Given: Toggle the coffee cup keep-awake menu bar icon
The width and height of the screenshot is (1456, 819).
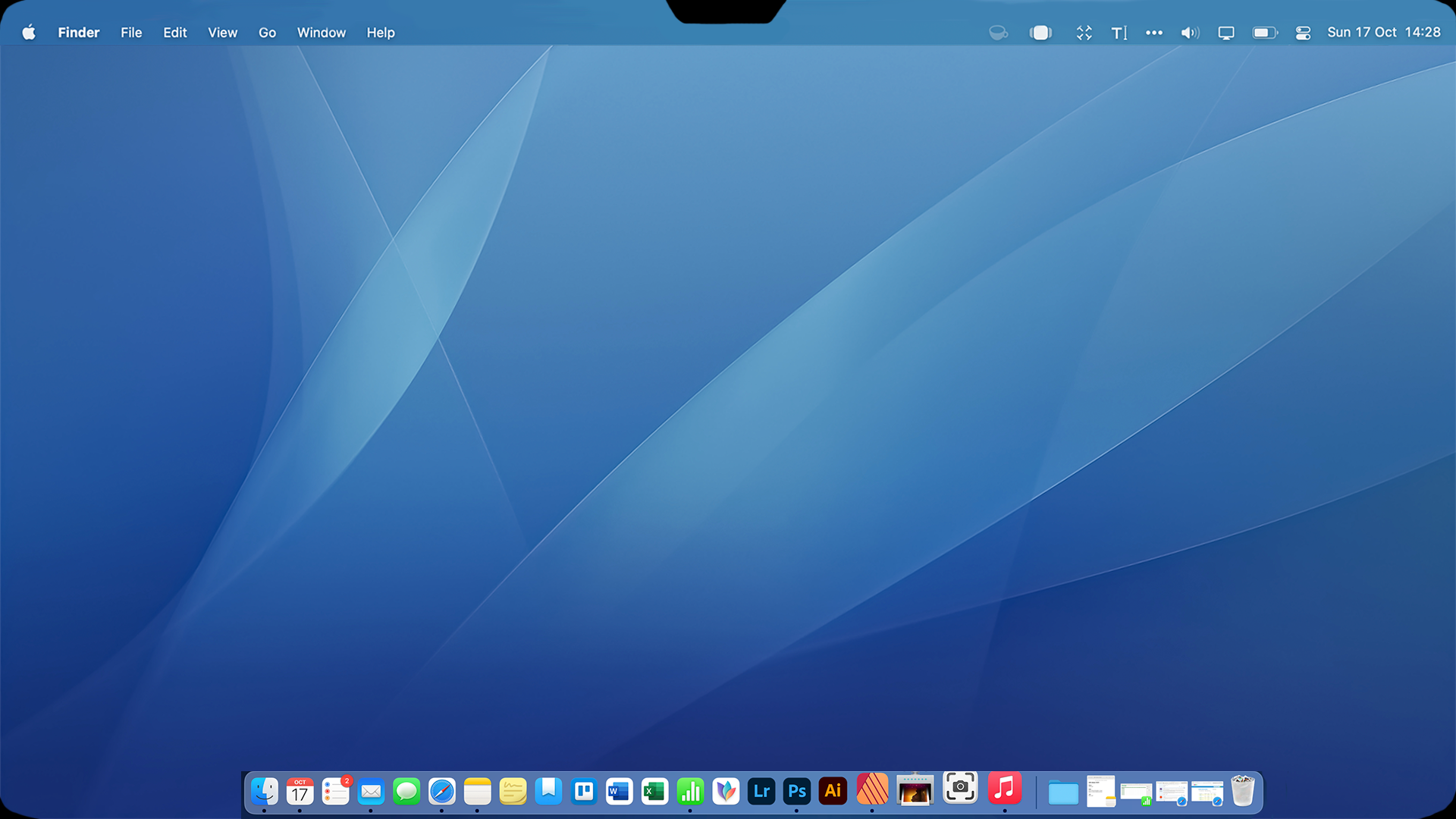Looking at the screenshot, I should click(998, 33).
